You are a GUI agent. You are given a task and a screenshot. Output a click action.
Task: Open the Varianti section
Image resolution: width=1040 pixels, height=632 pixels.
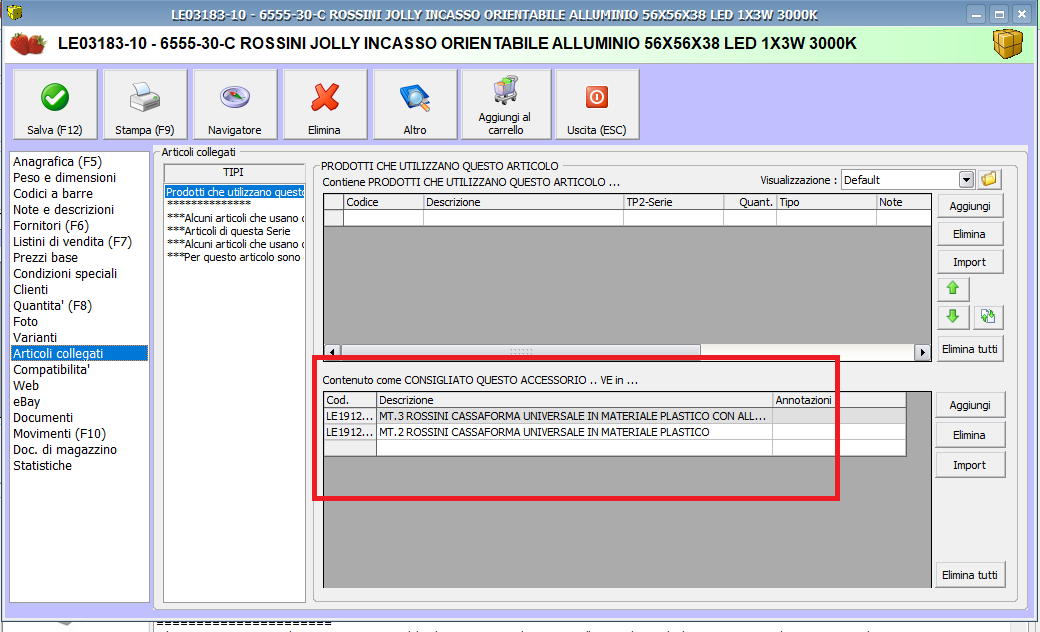click(x=35, y=338)
